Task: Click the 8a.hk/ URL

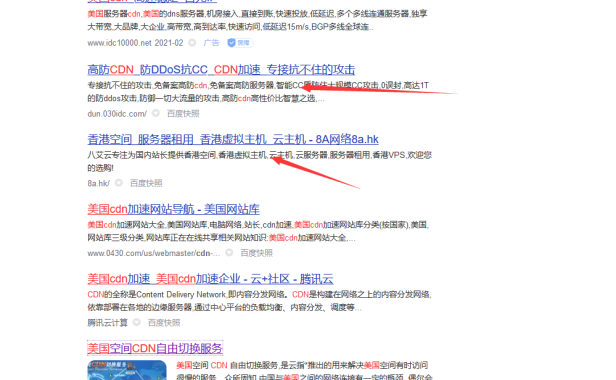Action: (99, 183)
